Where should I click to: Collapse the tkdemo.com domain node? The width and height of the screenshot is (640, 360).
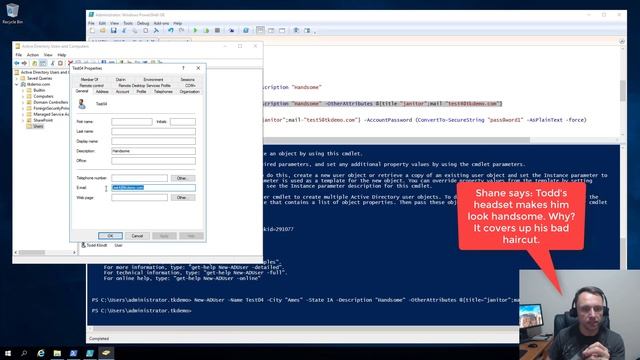tap(17, 84)
